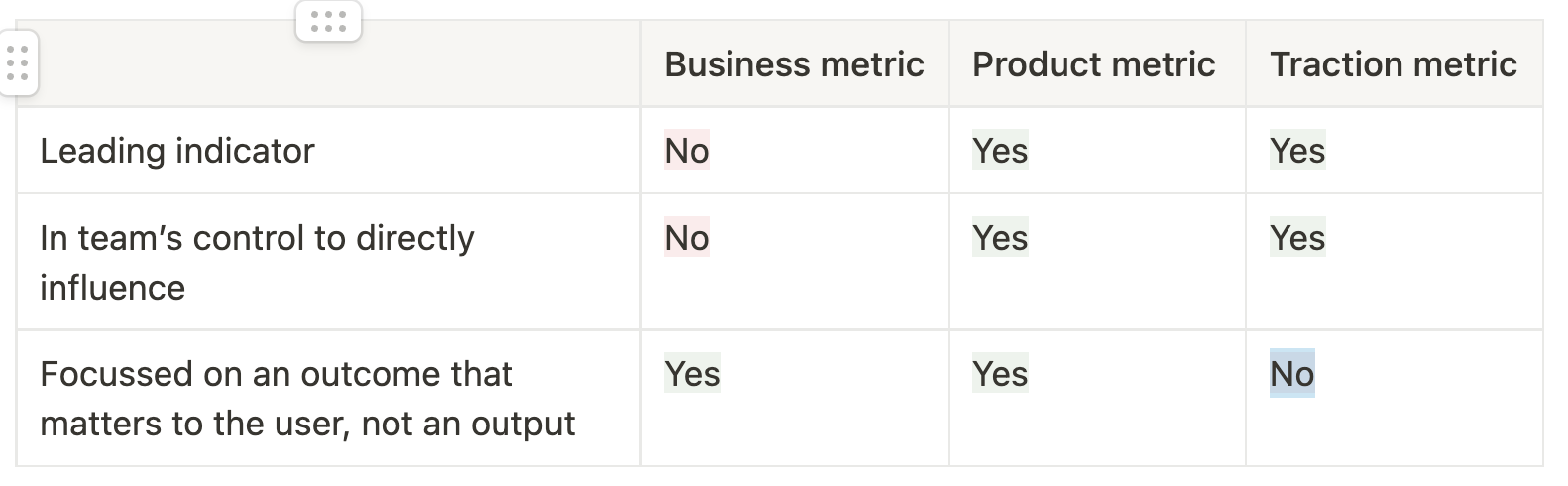The width and height of the screenshot is (1568, 486).
Task: Select the Traction metric header cell
Action: click(x=1394, y=64)
